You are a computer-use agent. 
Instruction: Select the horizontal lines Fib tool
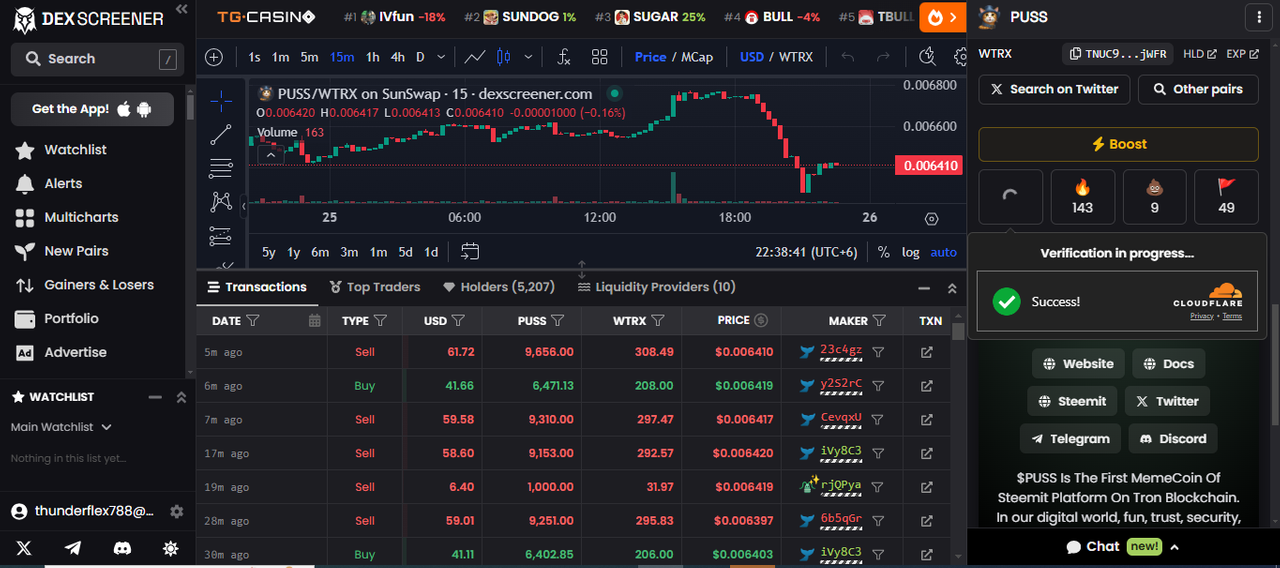tap(221, 168)
